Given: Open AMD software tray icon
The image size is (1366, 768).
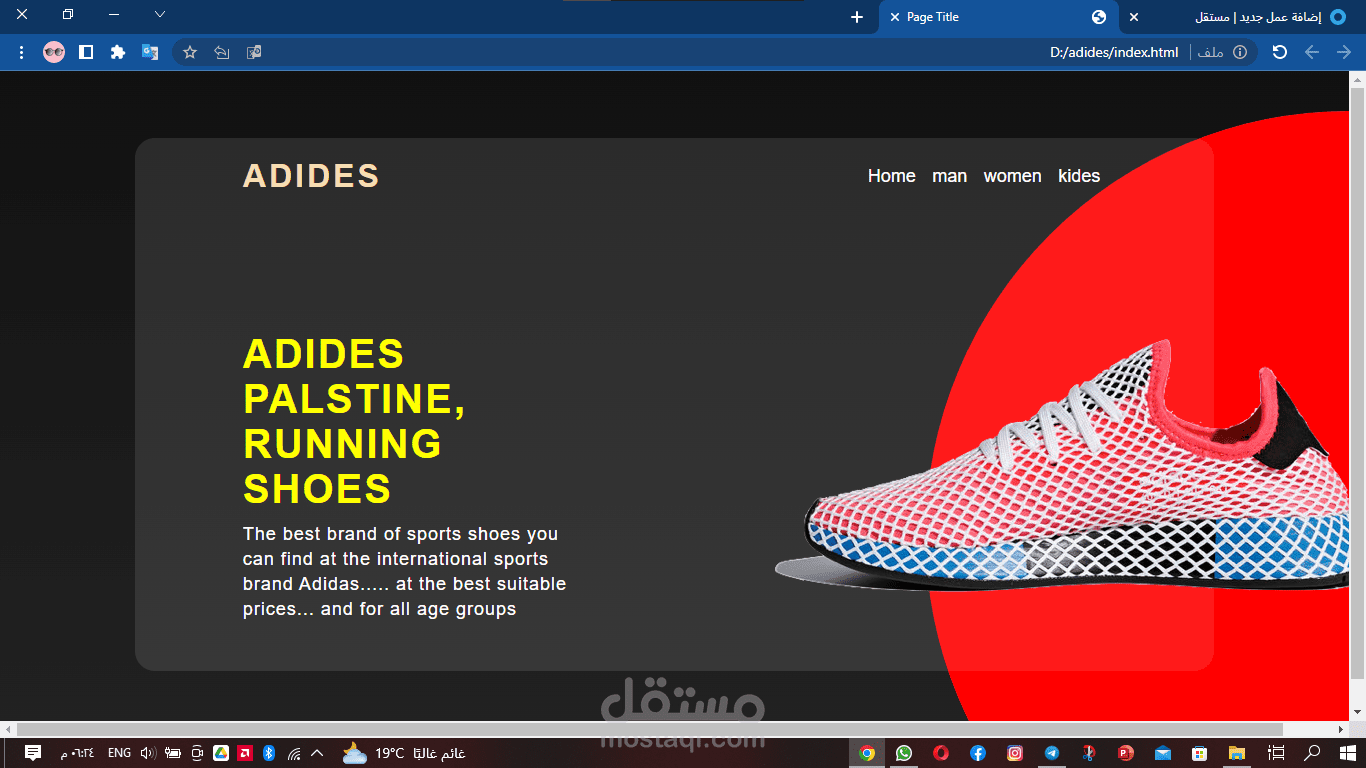Looking at the screenshot, I should (x=245, y=753).
